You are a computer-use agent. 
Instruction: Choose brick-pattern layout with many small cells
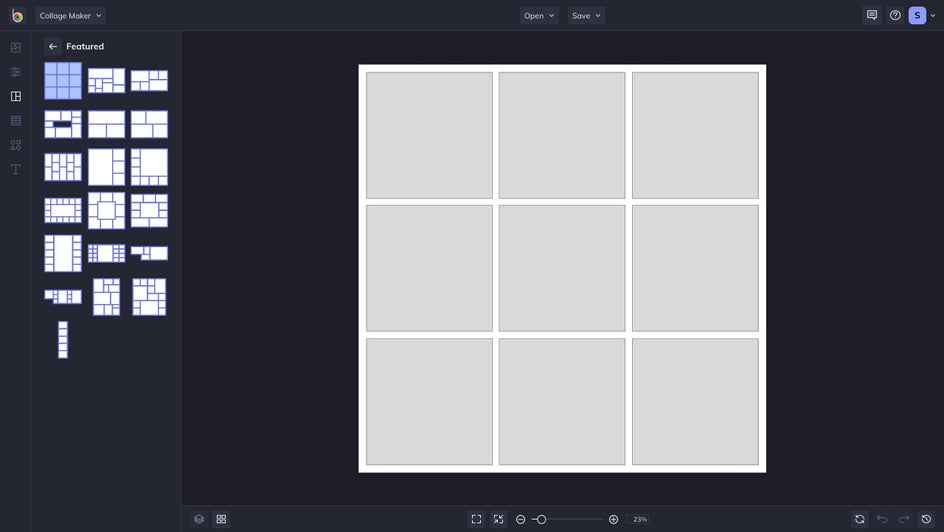63,167
